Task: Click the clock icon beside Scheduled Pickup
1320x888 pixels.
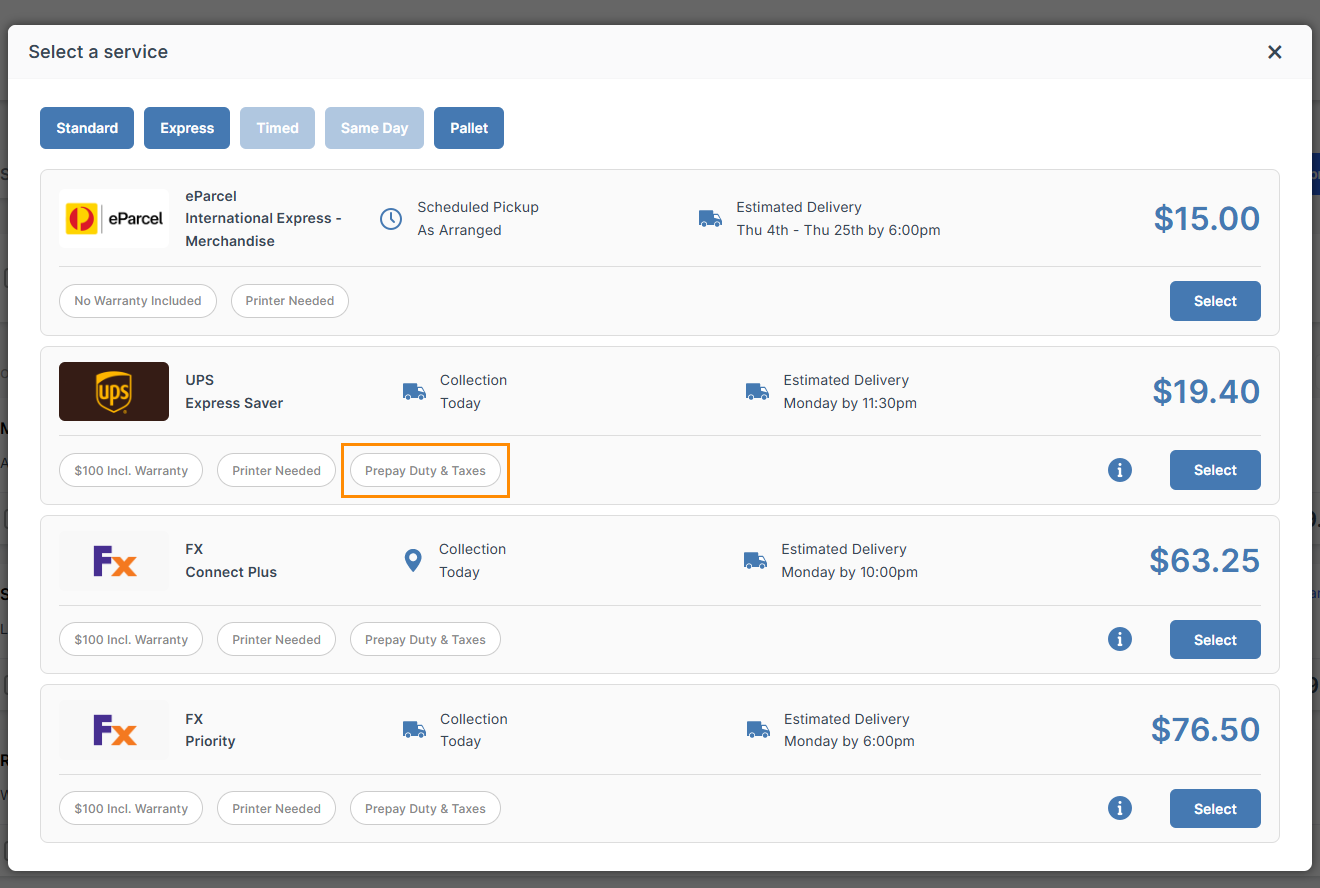Action: (x=391, y=218)
